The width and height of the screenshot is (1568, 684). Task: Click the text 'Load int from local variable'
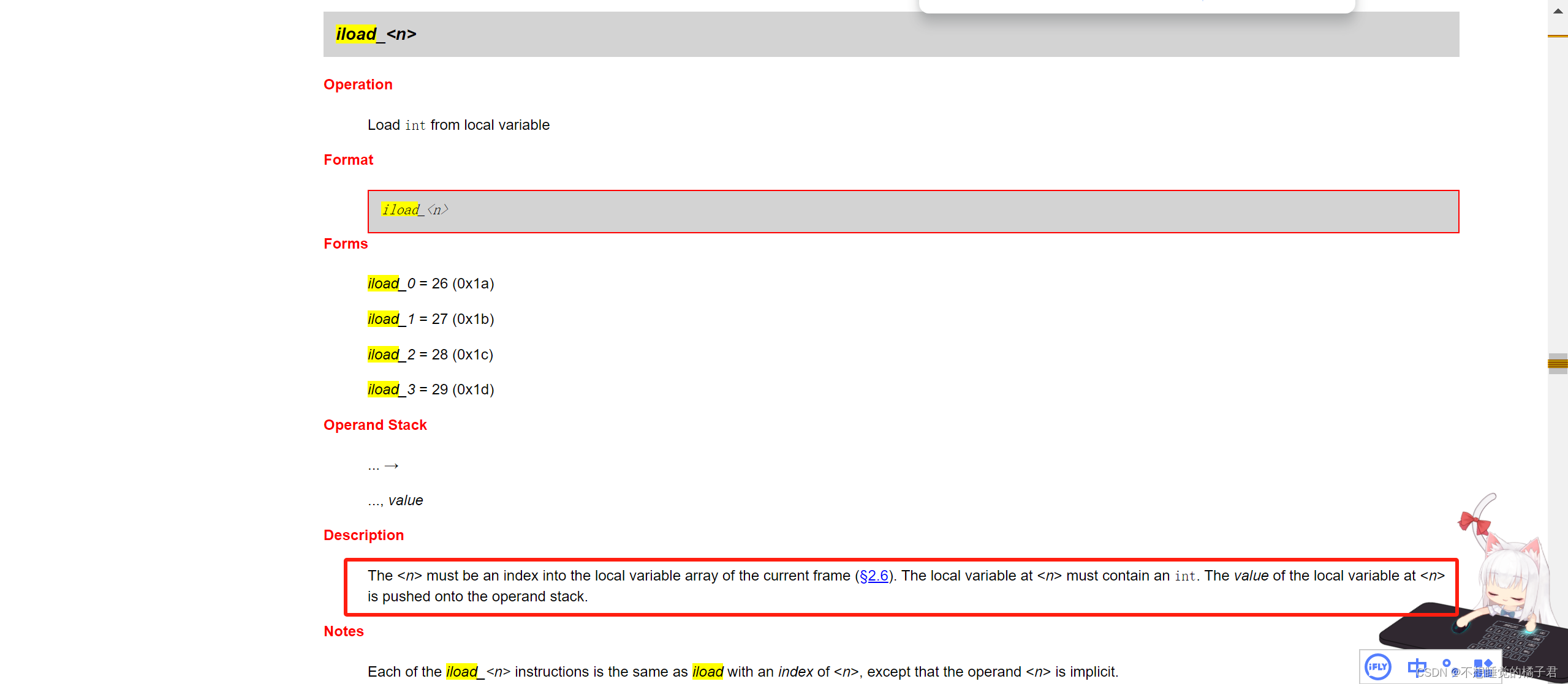[458, 125]
